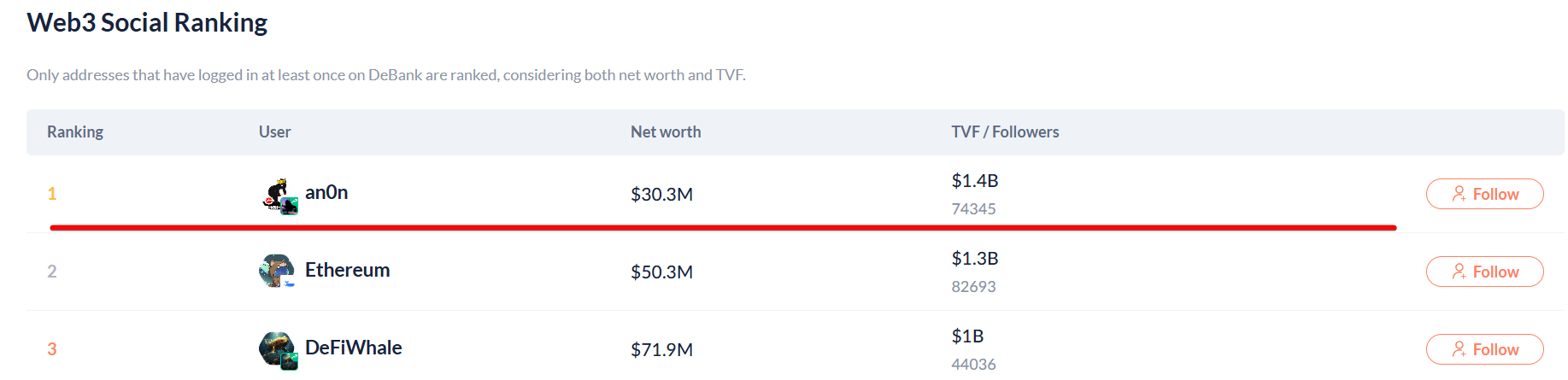Click the $1.4B TVF value
The image size is (1568, 380).
coord(974,181)
